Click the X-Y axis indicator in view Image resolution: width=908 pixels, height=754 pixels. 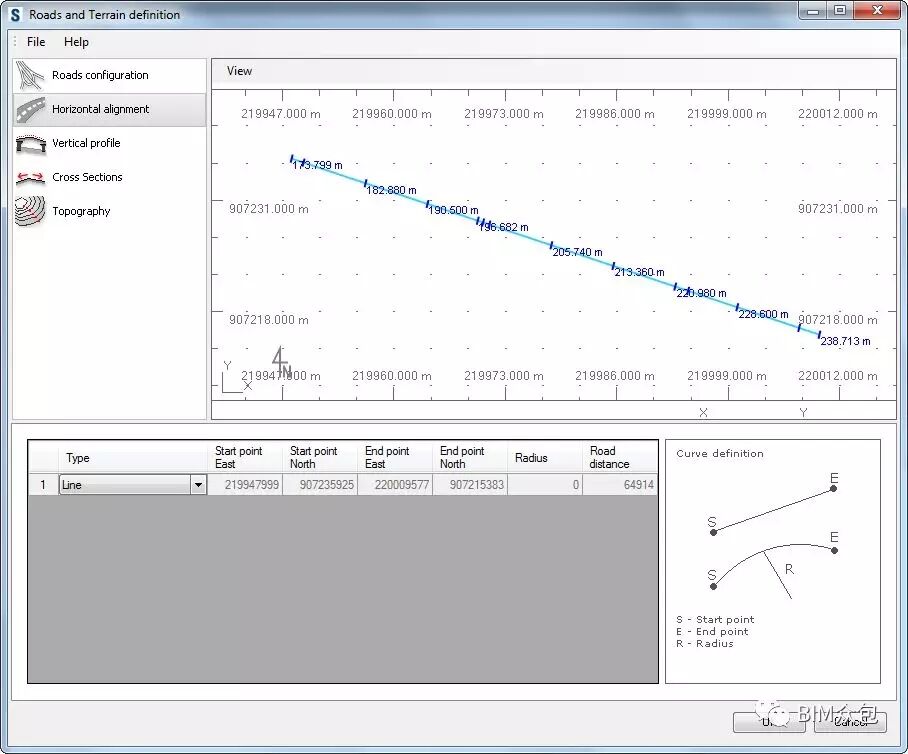tap(234, 378)
